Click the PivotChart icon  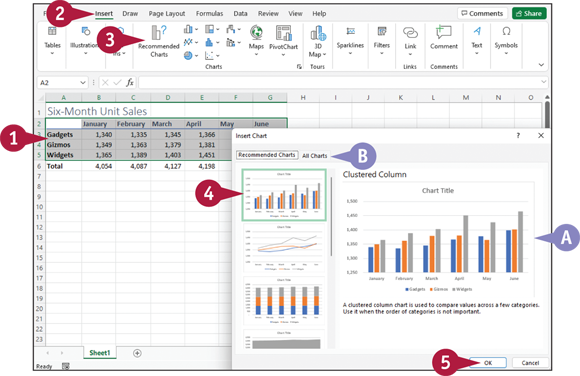point(283,33)
